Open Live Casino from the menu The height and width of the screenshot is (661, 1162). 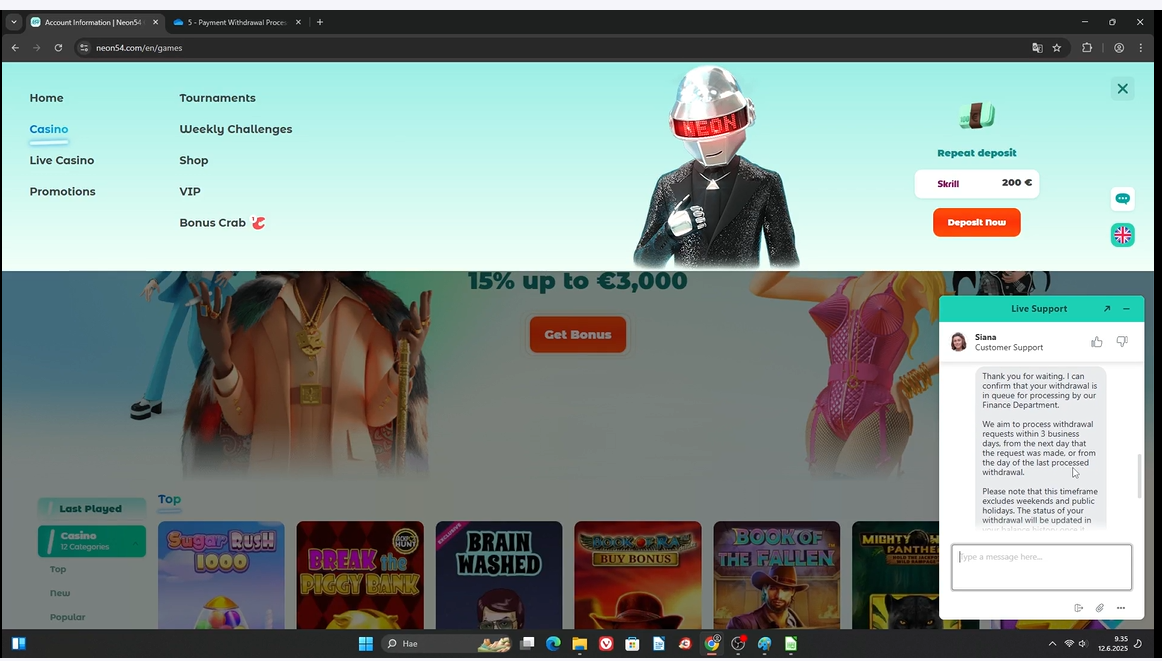tap(62, 160)
